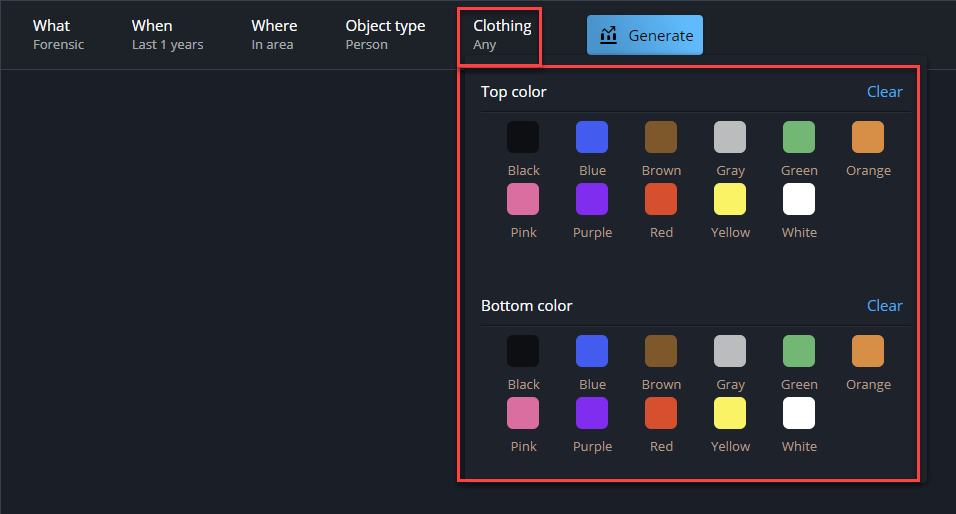Open the Object type filter
This screenshot has height=514, width=956.
click(385, 34)
